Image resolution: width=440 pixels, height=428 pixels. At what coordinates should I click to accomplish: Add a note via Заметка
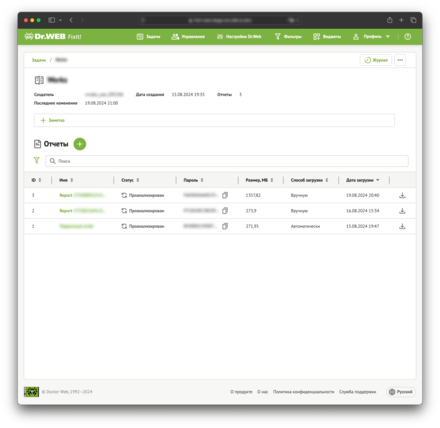click(x=53, y=120)
